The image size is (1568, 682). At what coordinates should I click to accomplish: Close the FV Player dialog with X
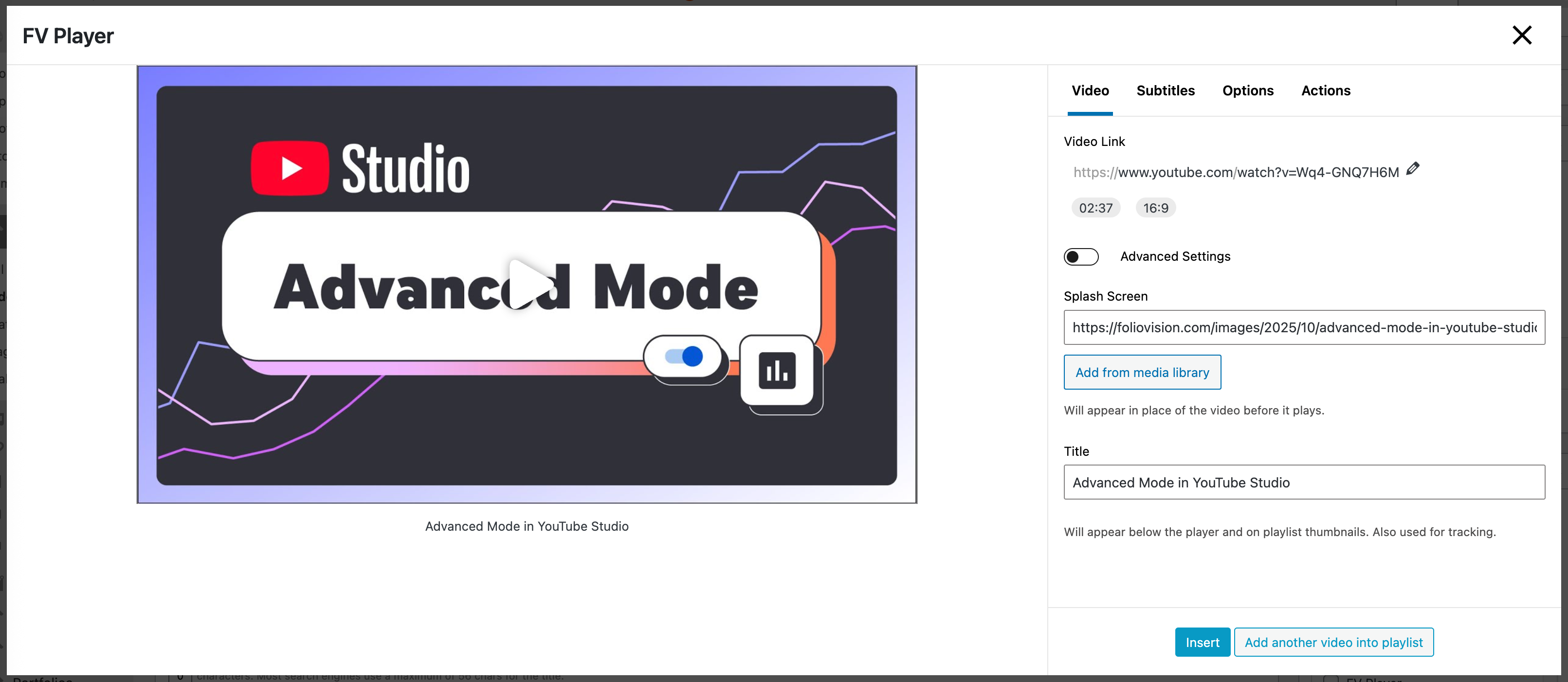(1521, 36)
